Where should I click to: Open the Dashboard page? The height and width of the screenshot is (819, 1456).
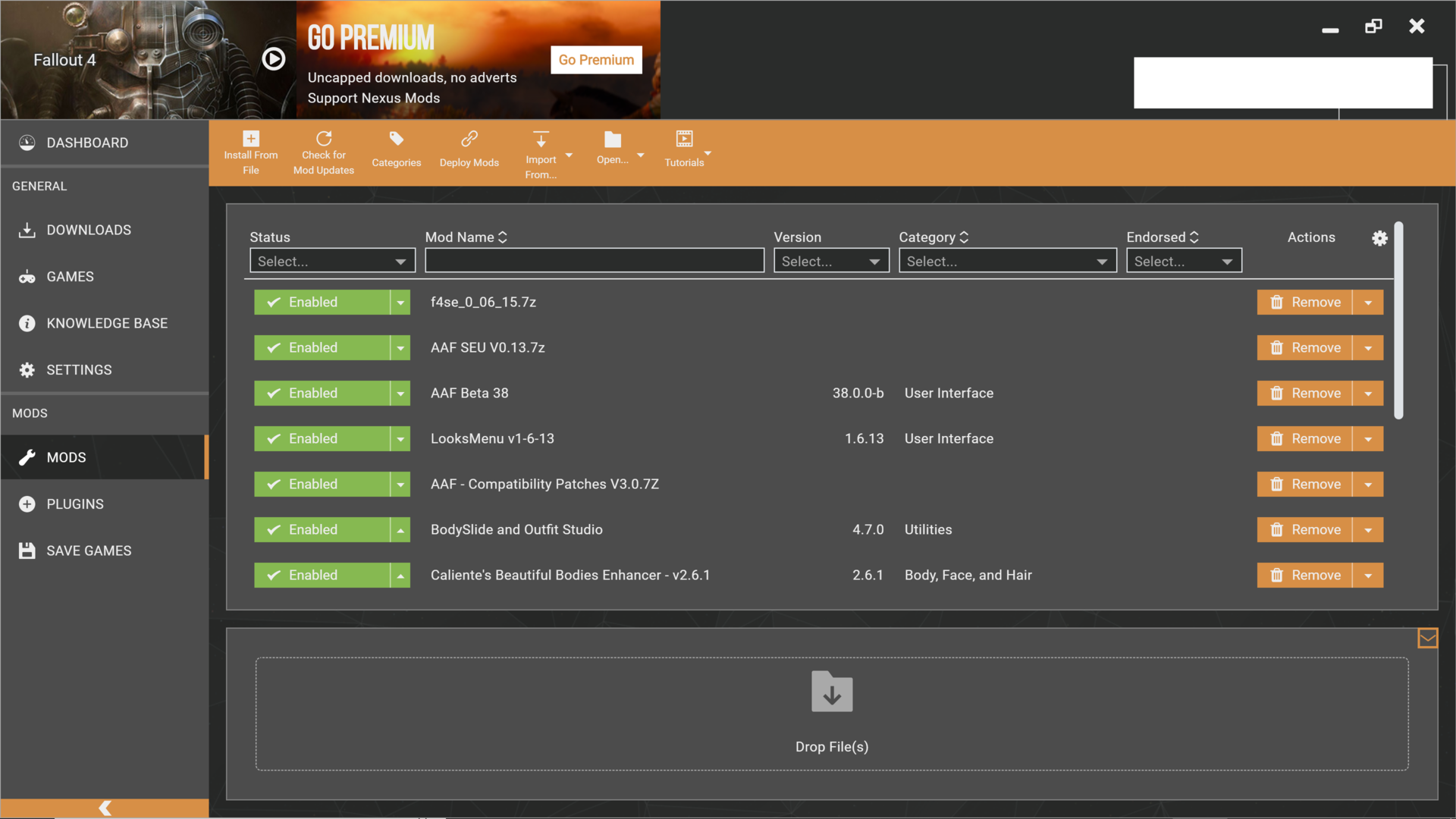pyautogui.click(x=105, y=143)
